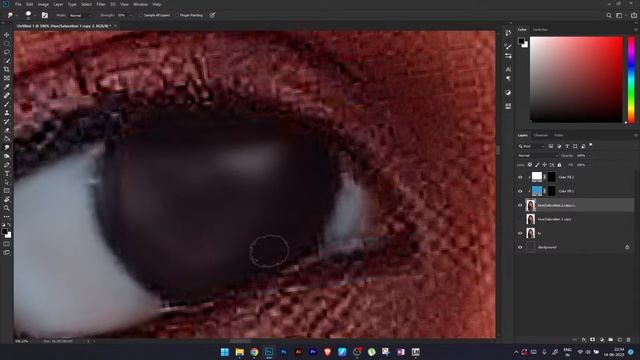640x360 pixels.
Task: Open the smudge Mode dropdown in options bar
Action: [x=80, y=15]
